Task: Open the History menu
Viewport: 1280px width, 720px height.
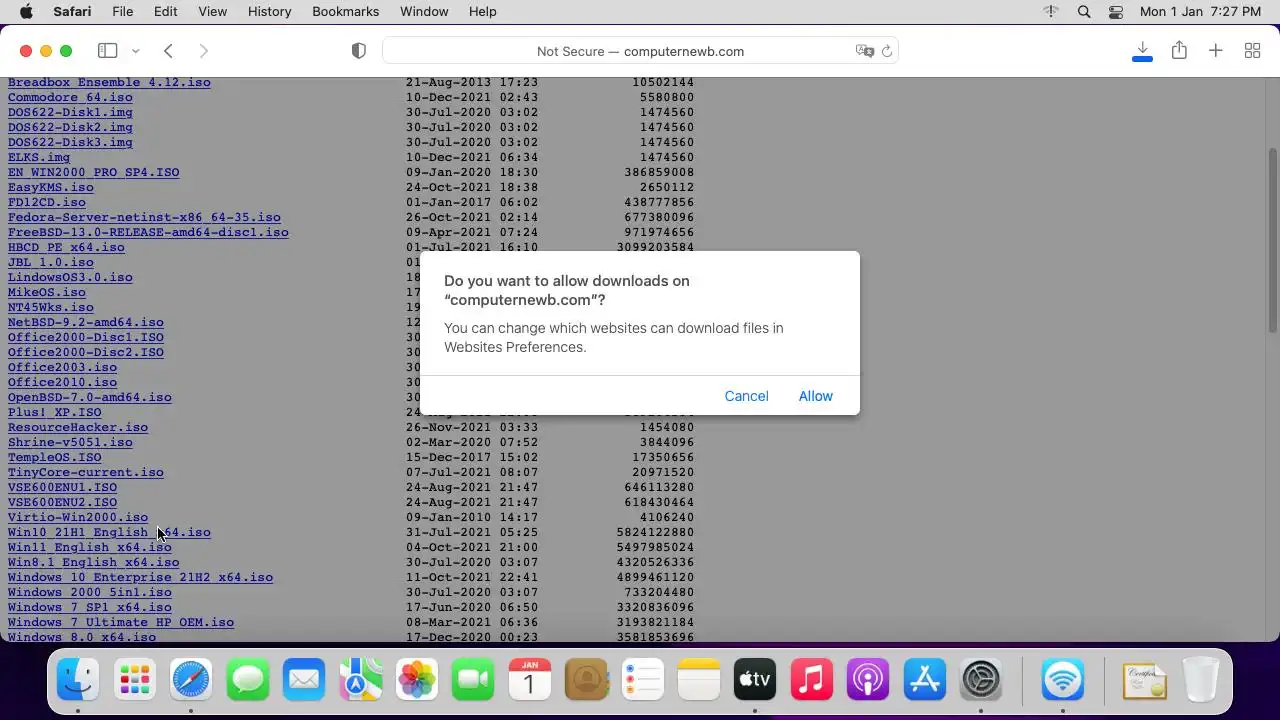Action: [269, 11]
